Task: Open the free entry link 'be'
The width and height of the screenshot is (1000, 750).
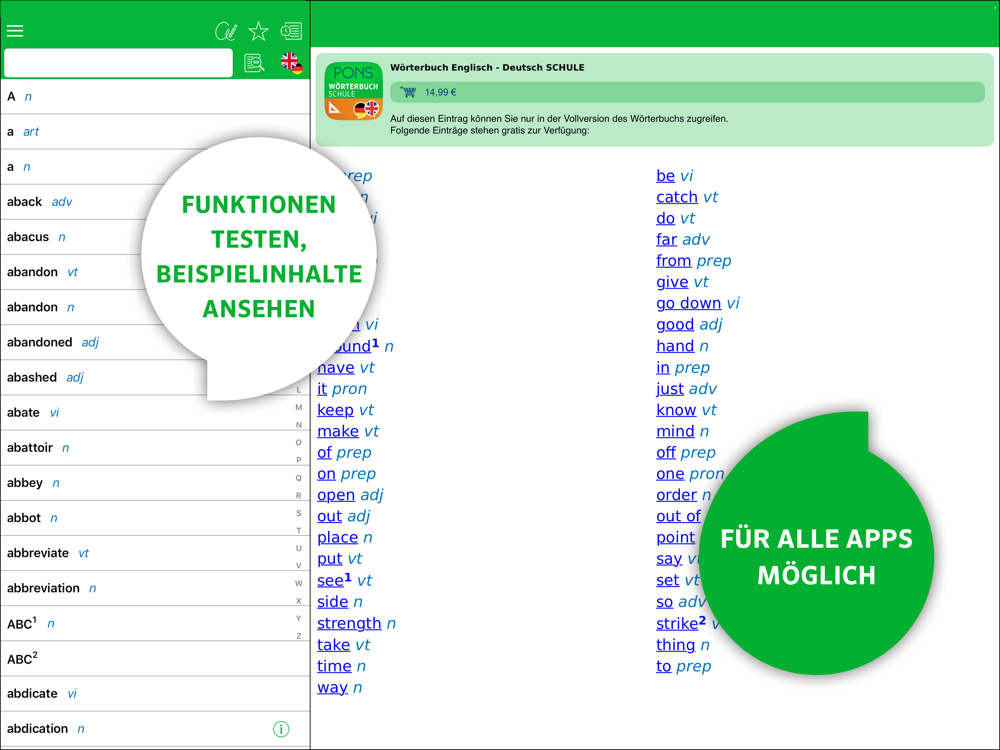Action: 665,175
